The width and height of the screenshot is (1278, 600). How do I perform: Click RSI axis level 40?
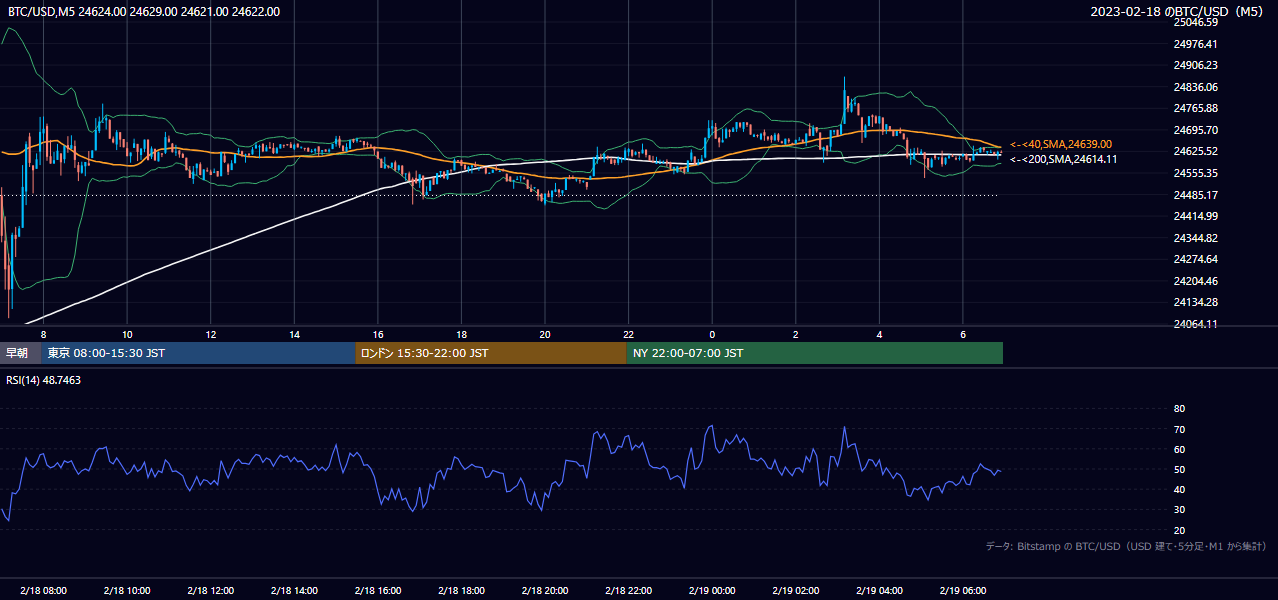[1179, 489]
